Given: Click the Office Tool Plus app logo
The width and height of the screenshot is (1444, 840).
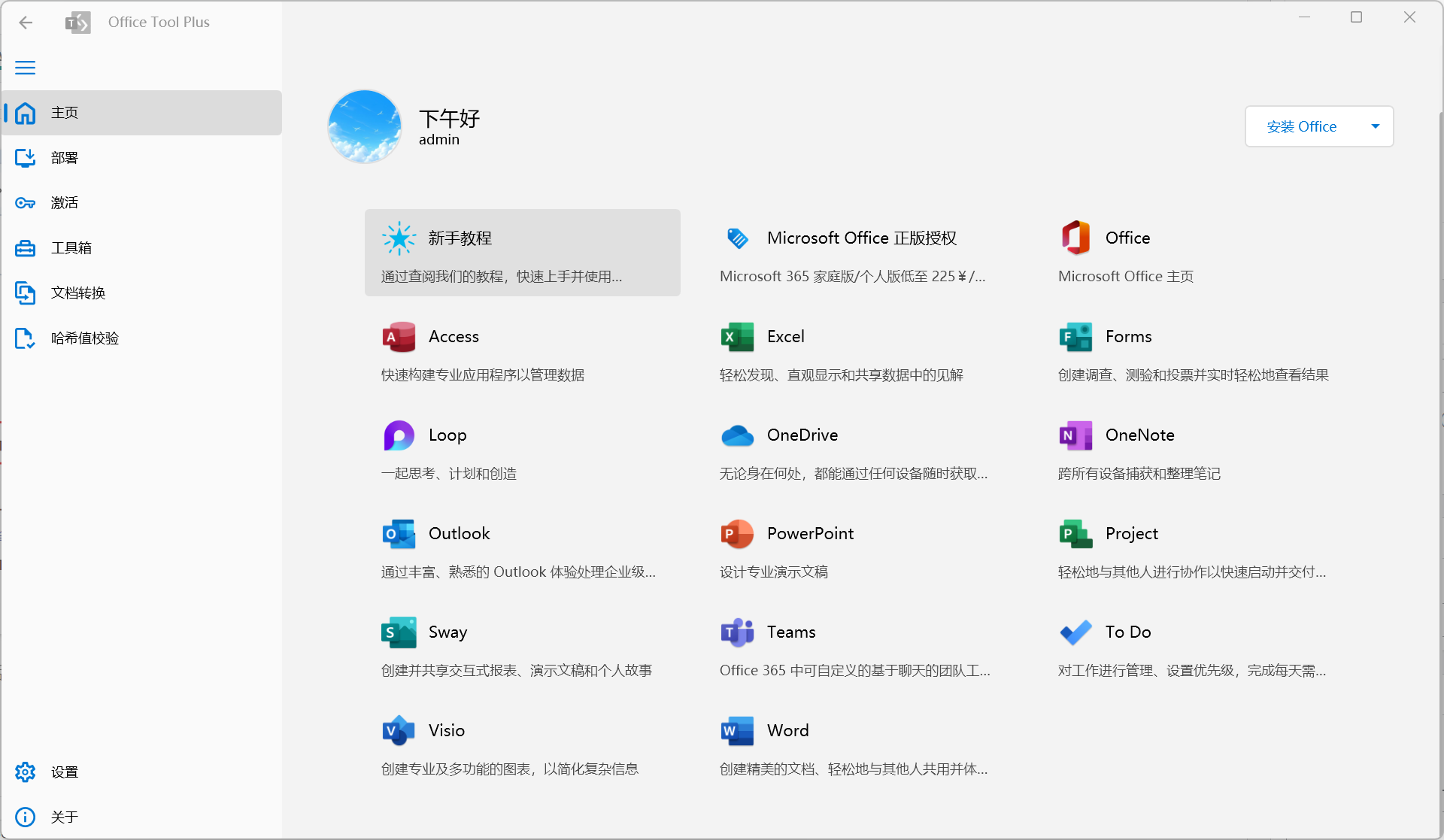Looking at the screenshot, I should [x=77, y=23].
